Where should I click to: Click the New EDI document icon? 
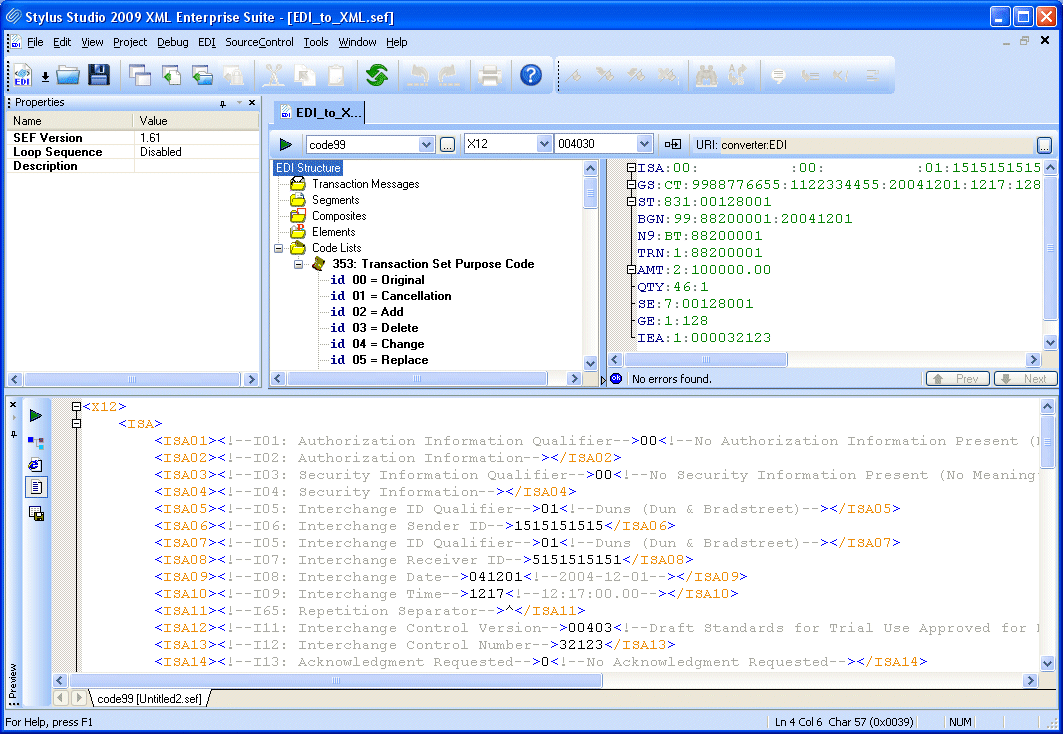coord(22,75)
